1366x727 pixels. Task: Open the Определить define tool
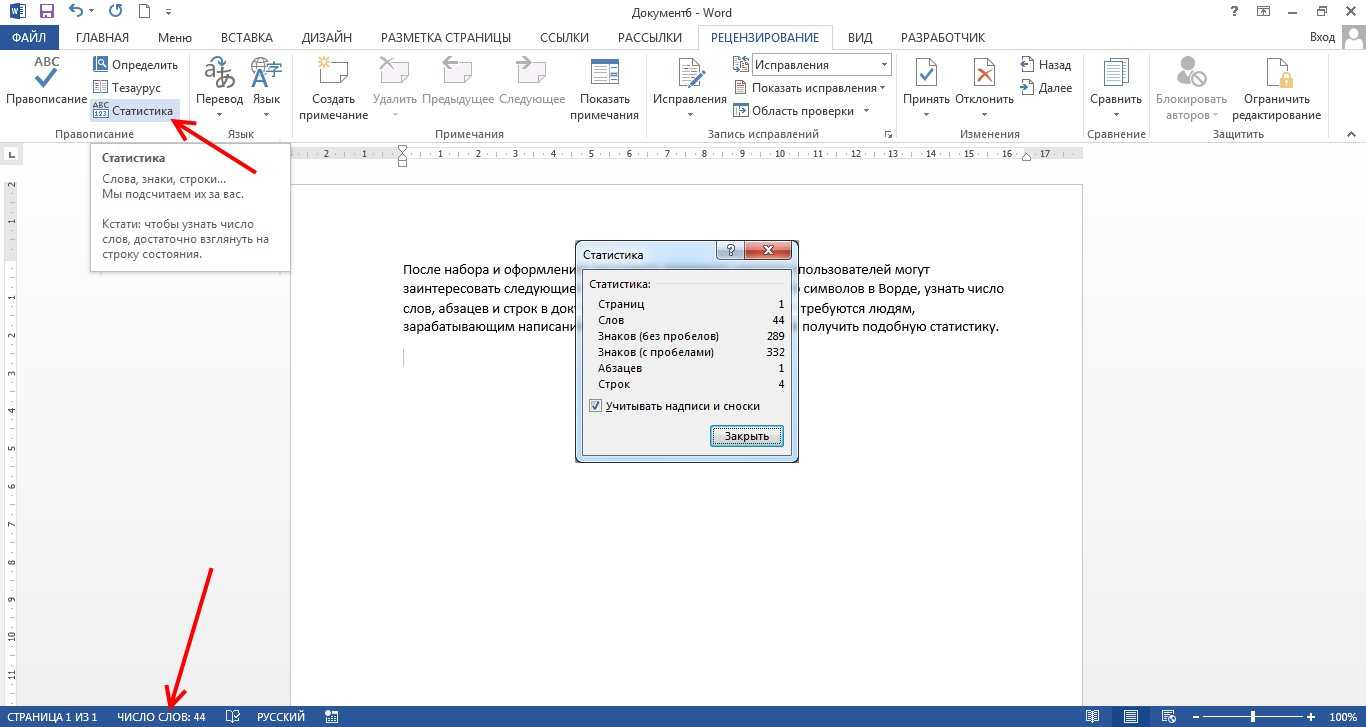135,65
